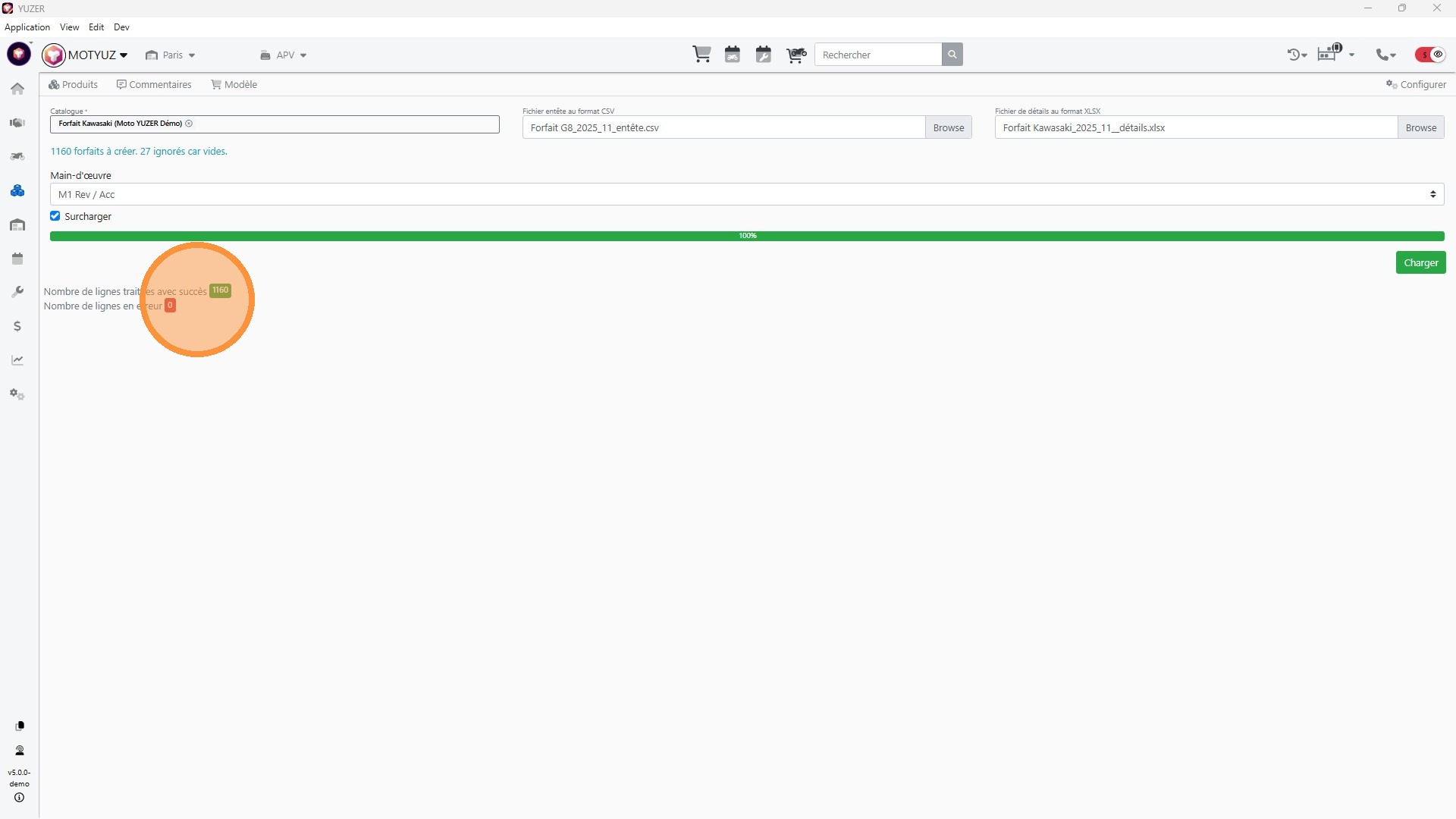Browse for the CSV header file
The image size is (1456, 819).
[x=948, y=127]
